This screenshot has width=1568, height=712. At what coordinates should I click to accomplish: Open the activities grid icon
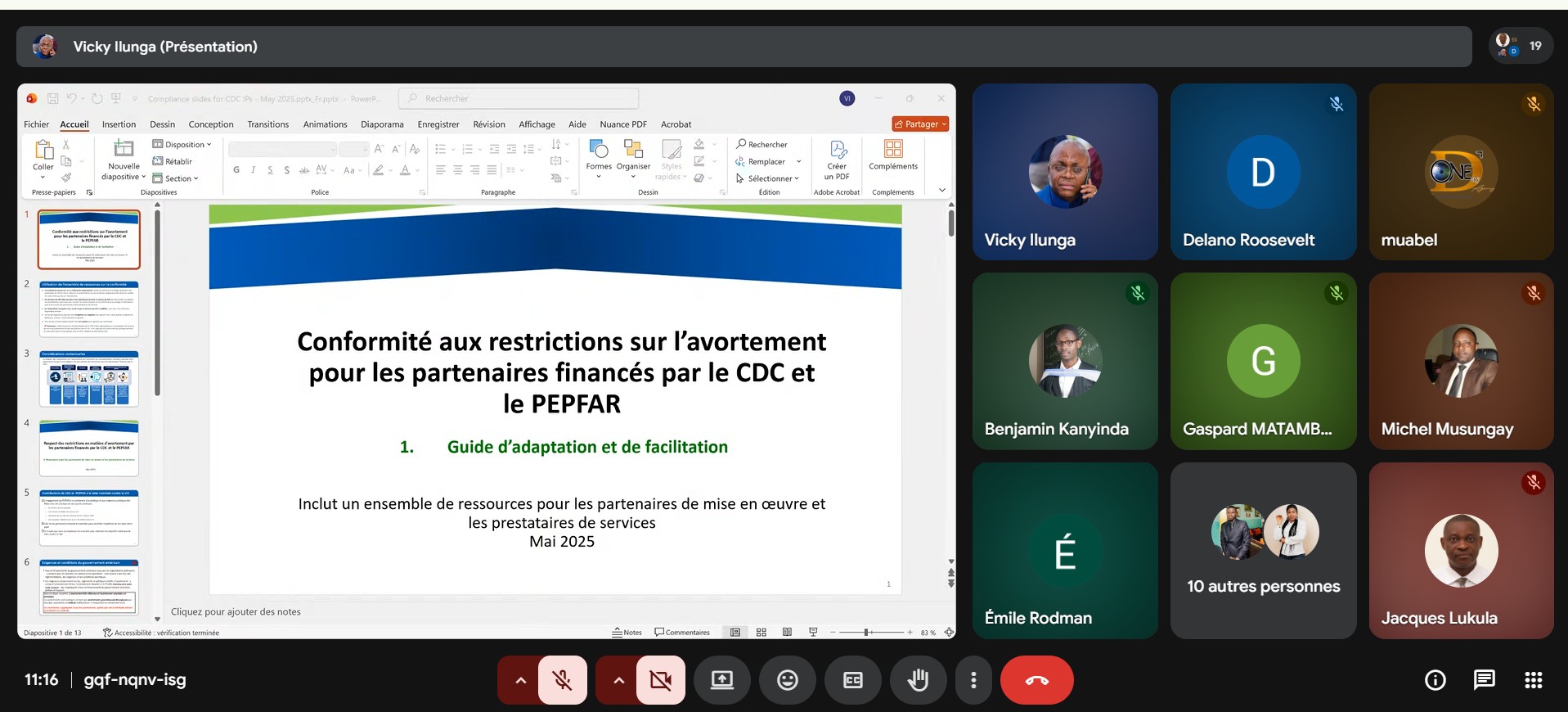click(1533, 680)
